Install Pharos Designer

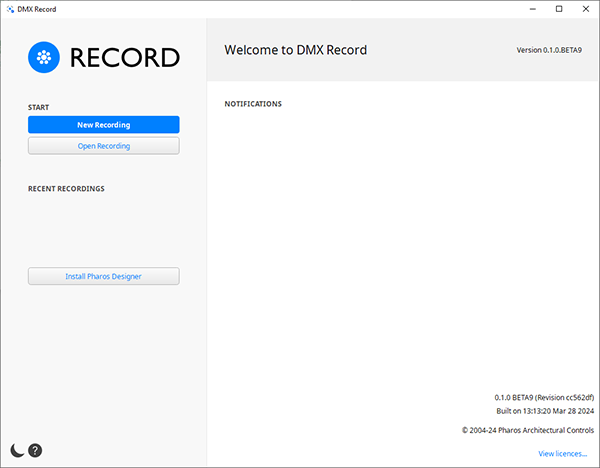point(104,276)
